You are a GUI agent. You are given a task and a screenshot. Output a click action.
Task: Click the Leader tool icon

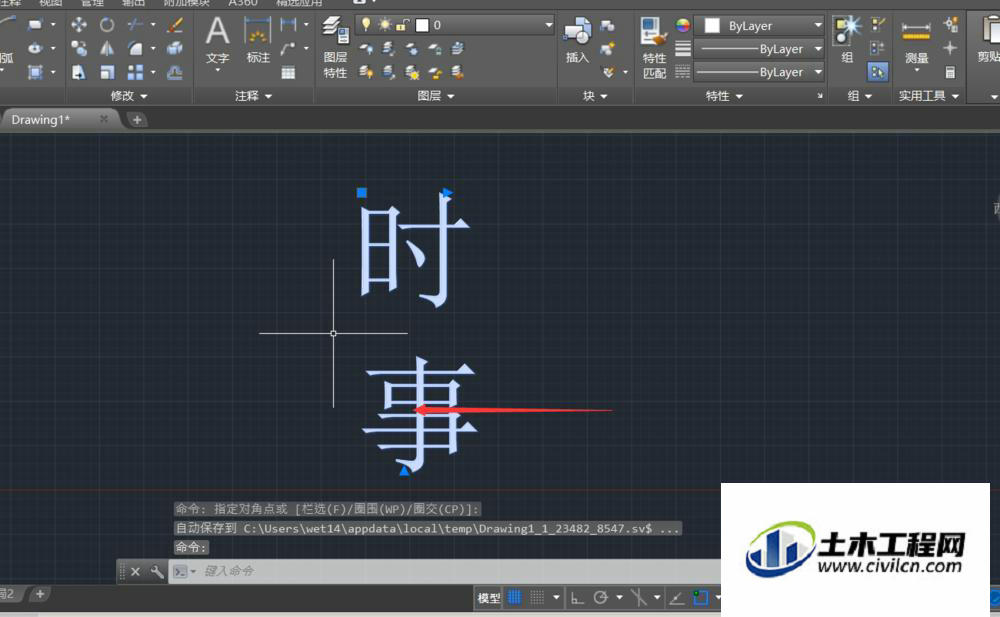tap(288, 48)
